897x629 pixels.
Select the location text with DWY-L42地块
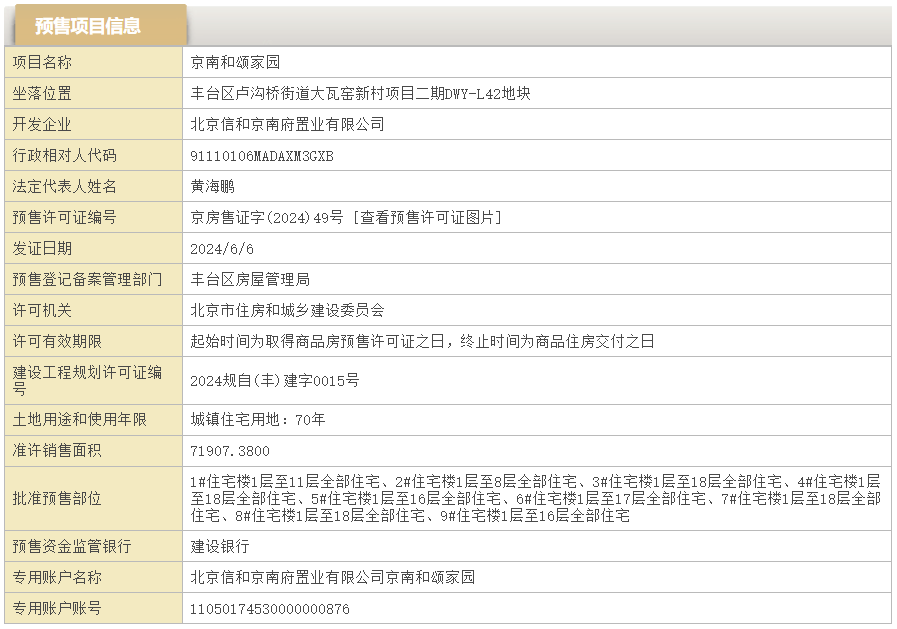(360, 93)
